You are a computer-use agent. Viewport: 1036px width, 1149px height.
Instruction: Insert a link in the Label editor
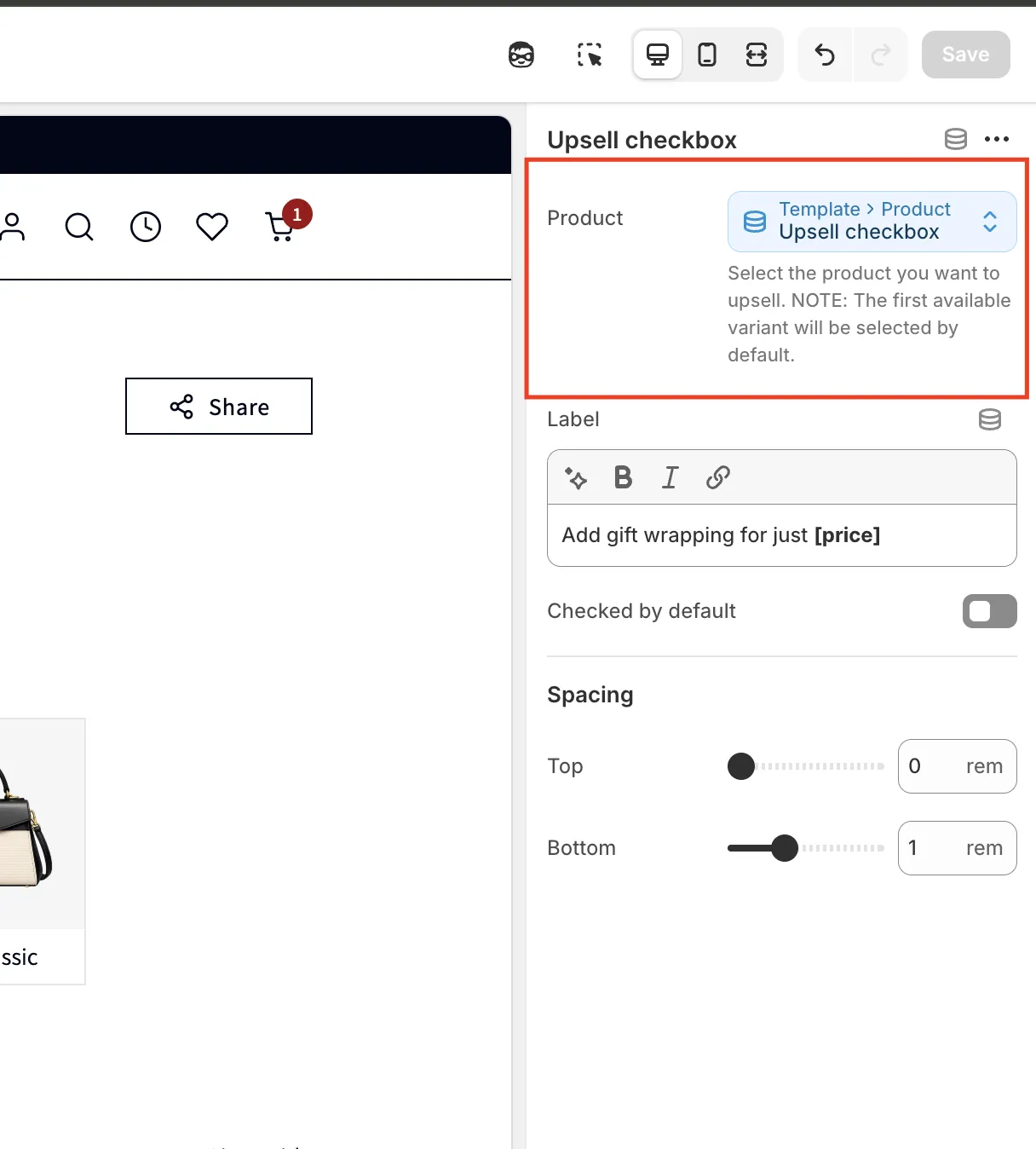point(718,478)
